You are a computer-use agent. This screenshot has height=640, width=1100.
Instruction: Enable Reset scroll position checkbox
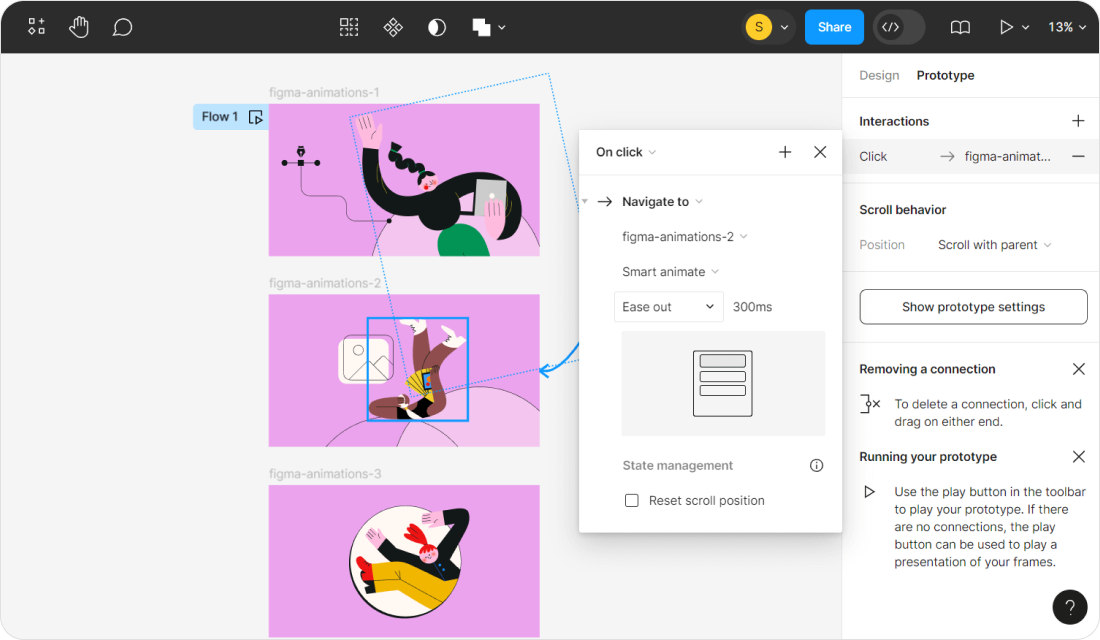(632, 500)
